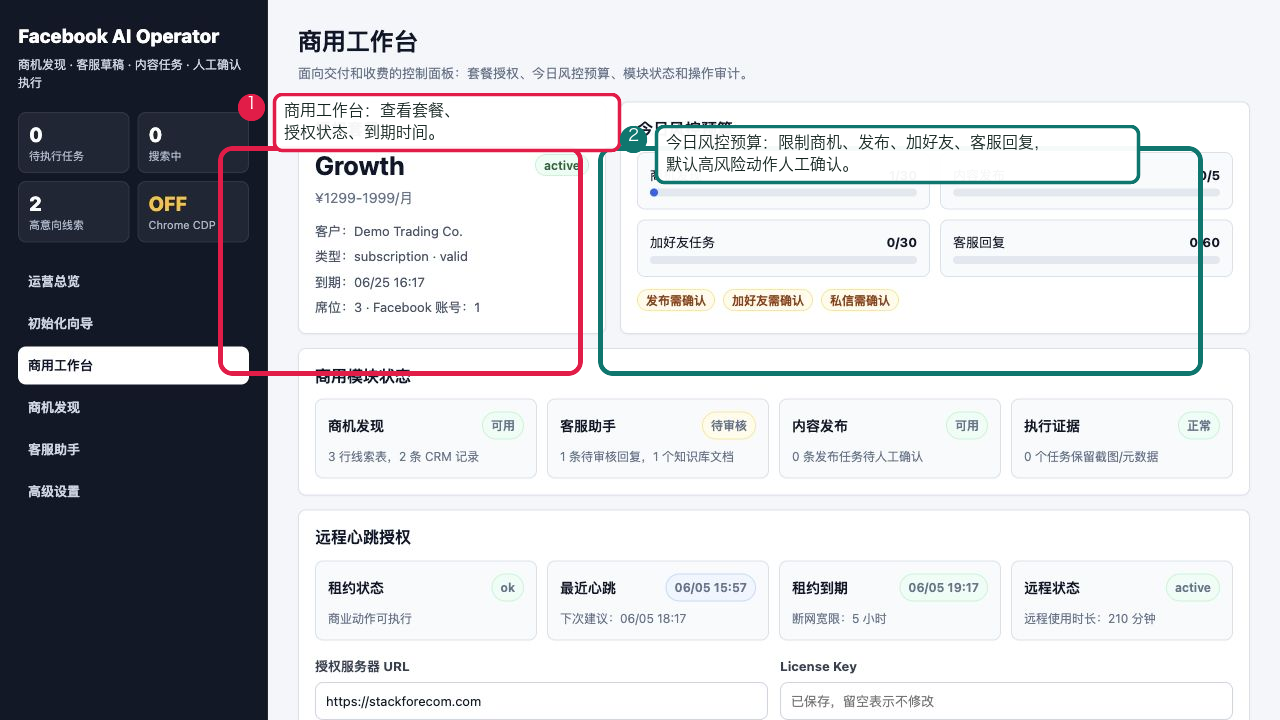Select the 商用工作台 sidebar item
The height and width of the screenshot is (720, 1280).
[x=133, y=366]
